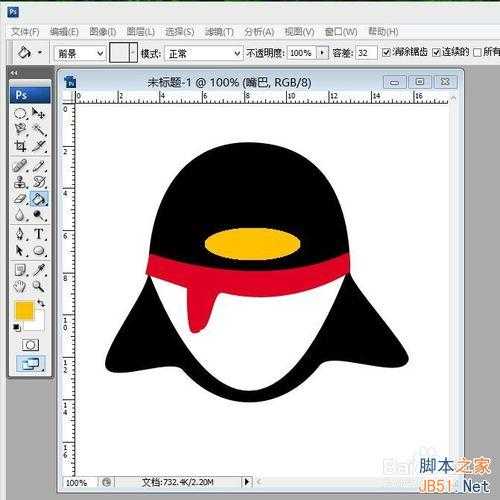The width and height of the screenshot is (500, 500).
Task: Click the Ps logo in toolbox header
Action: 30,95
